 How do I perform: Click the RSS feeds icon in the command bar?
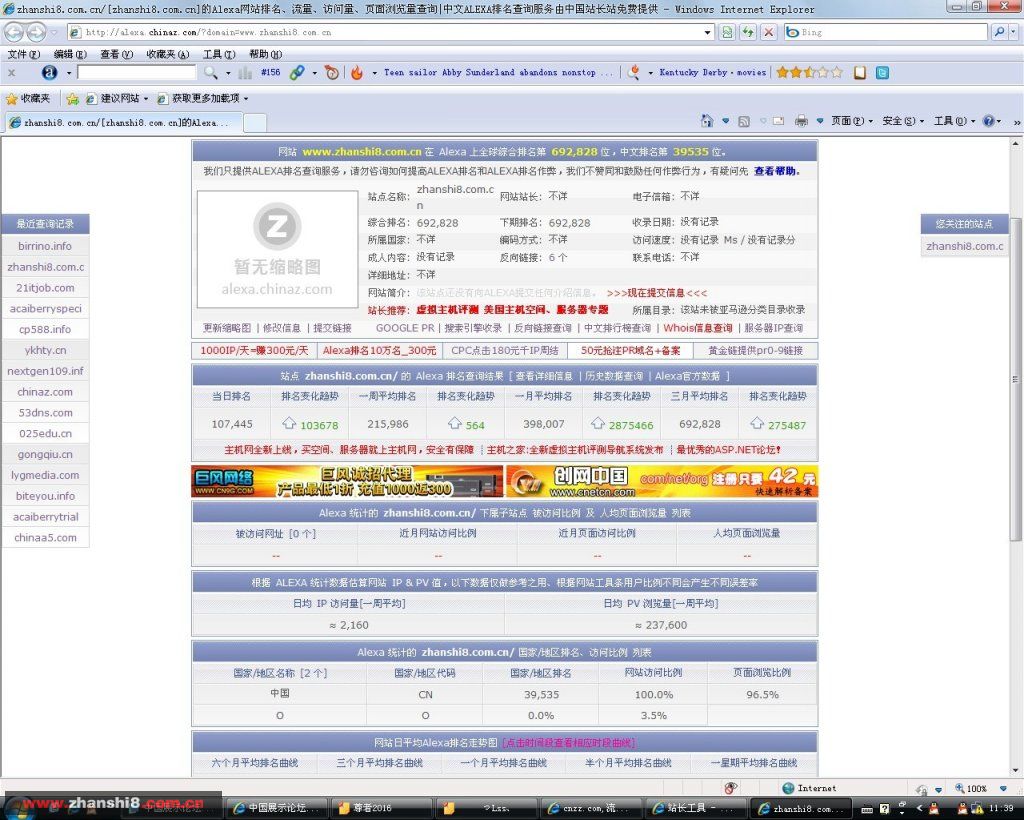(x=744, y=121)
